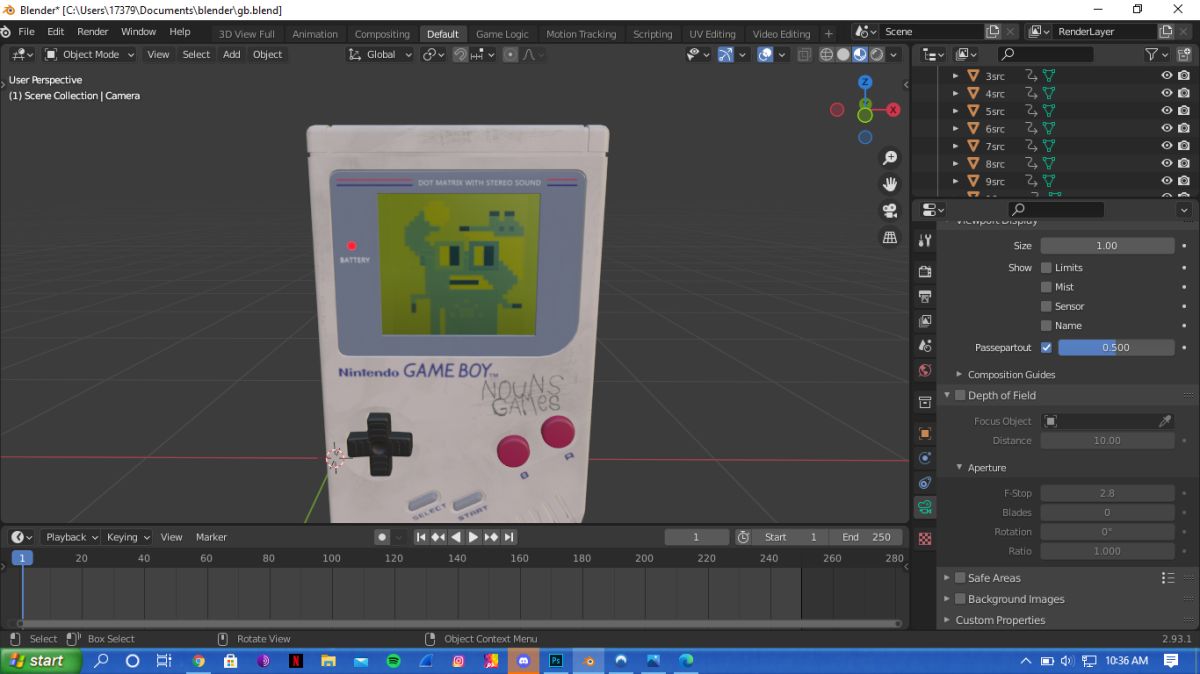
Task: Open the Scene properties tab
Action: point(925,346)
